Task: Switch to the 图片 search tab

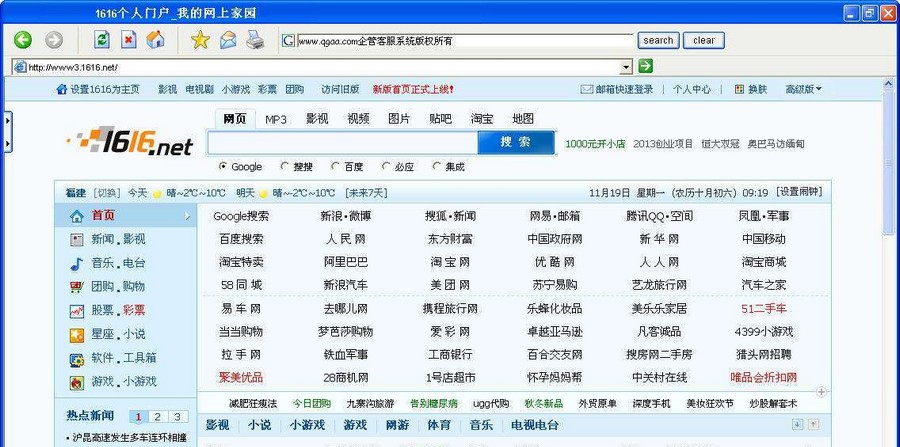Action: 399,119
